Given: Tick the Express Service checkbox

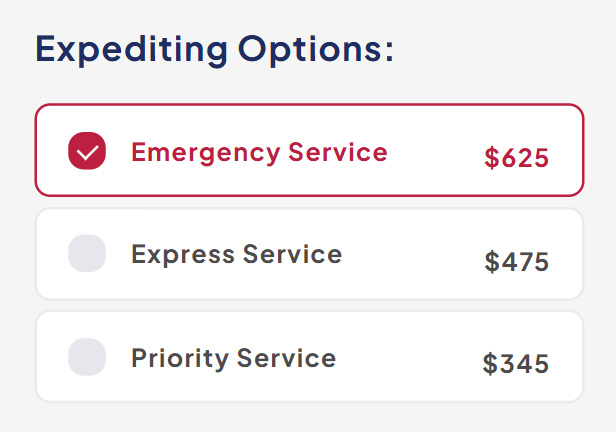Looking at the screenshot, I should click(x=87, y=254).
